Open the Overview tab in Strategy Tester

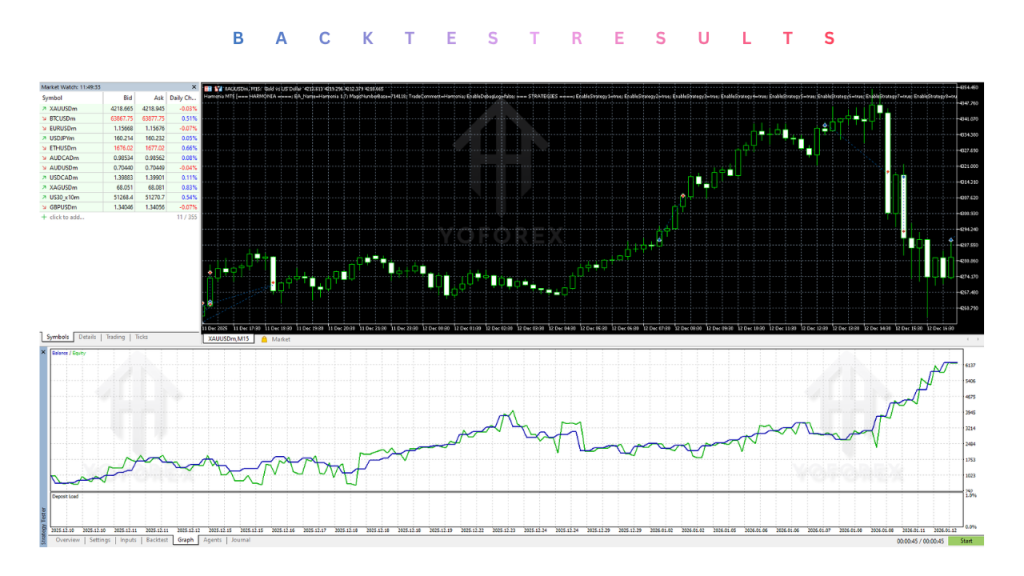point(67,541)
